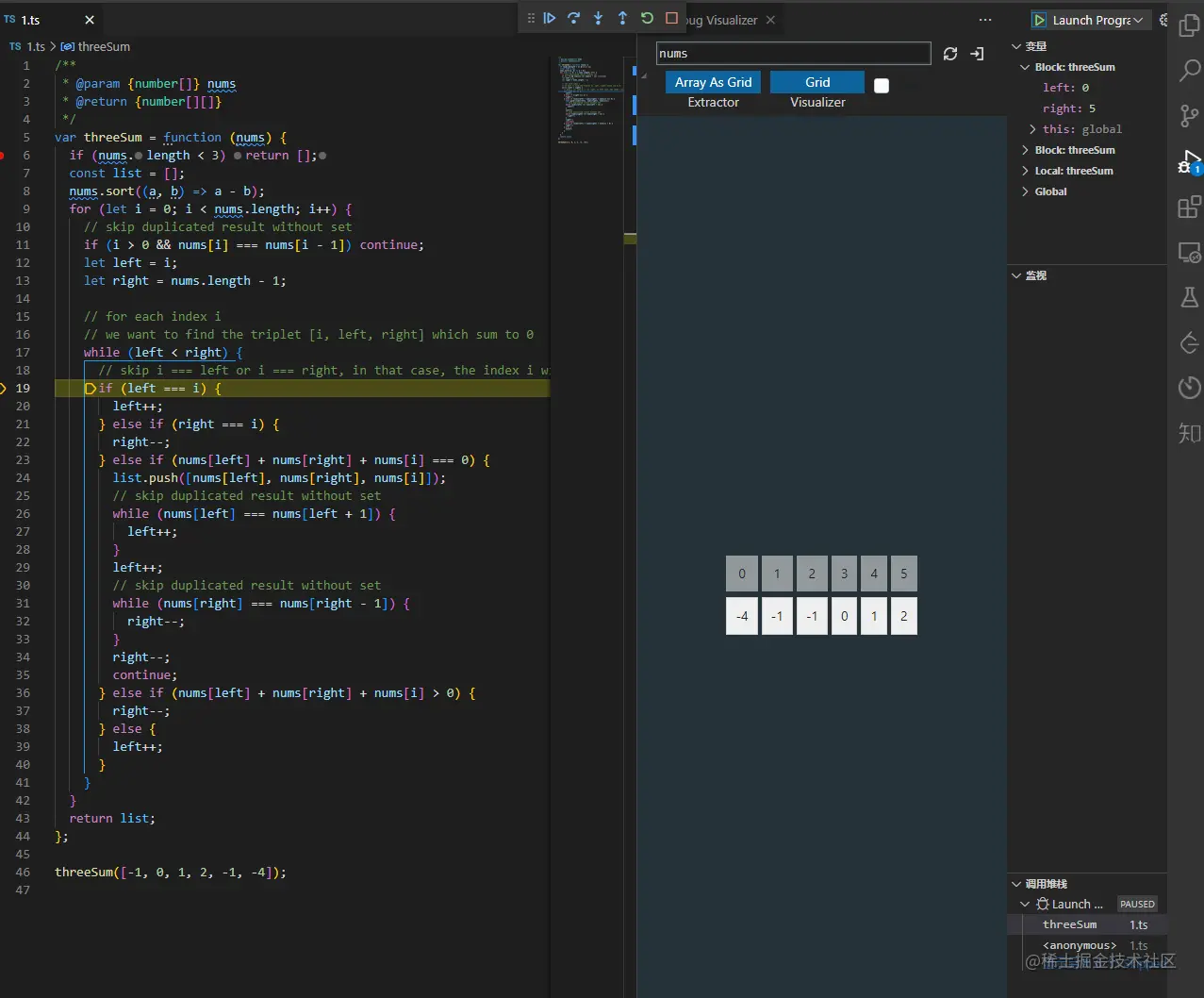
Task: Toggle the checkbox next to Grid Visualizer
Action: click(x=882, y=86)
